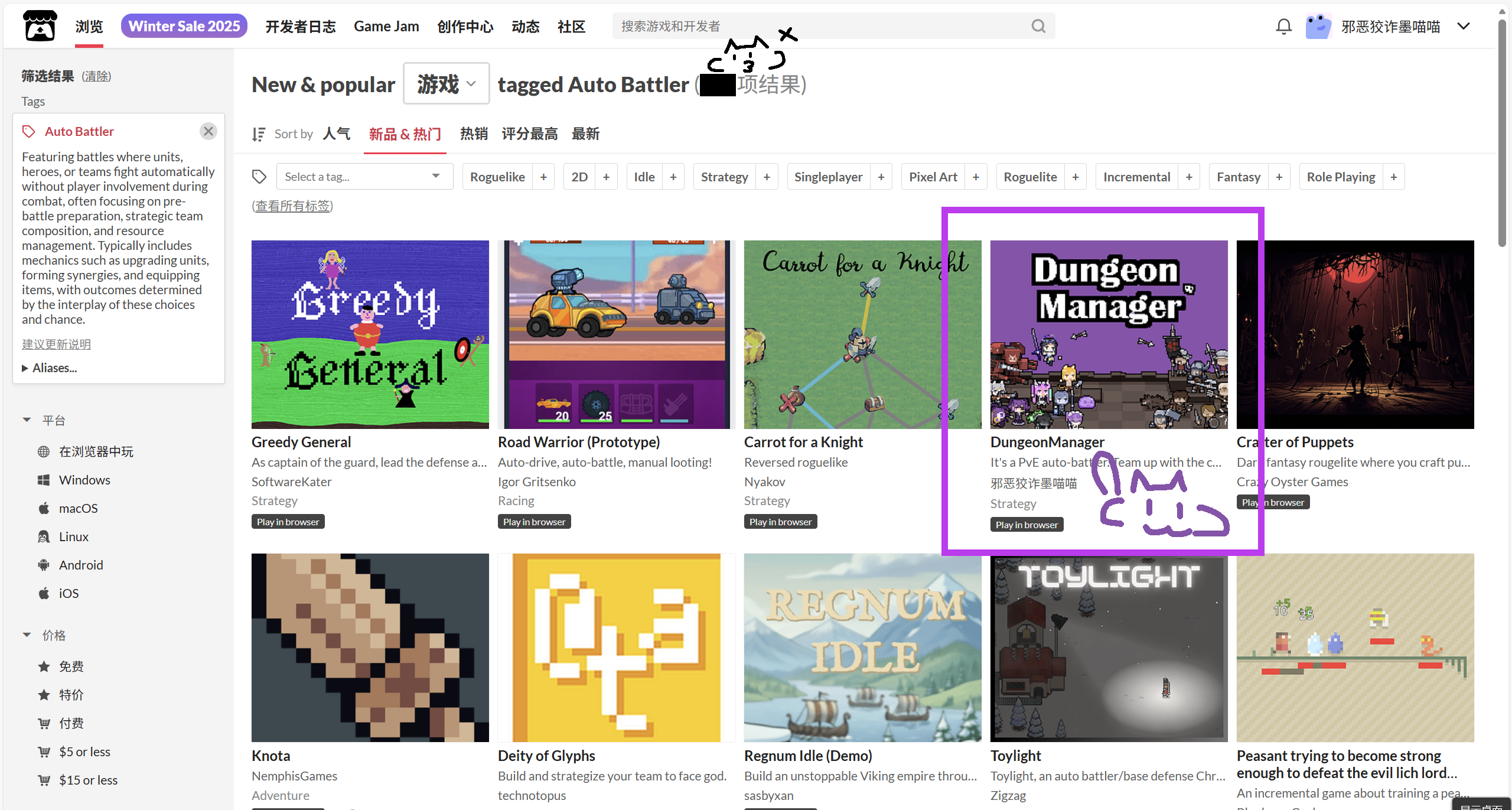This screenshot has width=1512, height=810.
Task: Remove the Auto Battler tag filter
Action: (208, 131)
